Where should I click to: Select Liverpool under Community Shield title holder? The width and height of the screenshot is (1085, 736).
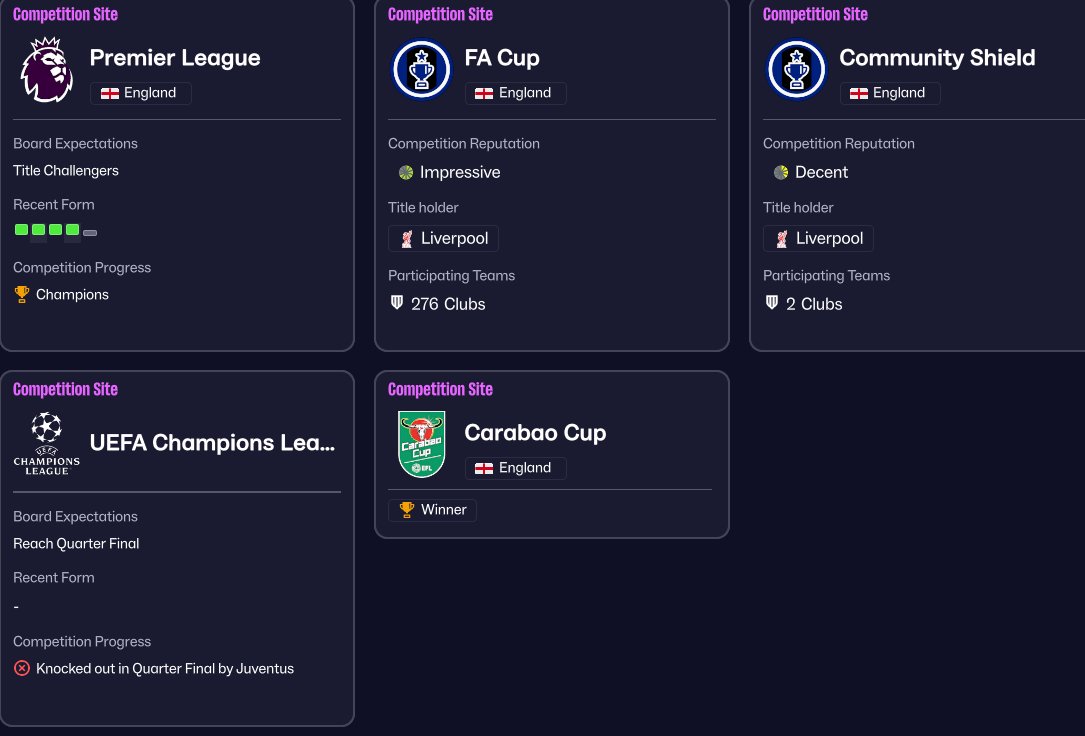pos(818,239)
